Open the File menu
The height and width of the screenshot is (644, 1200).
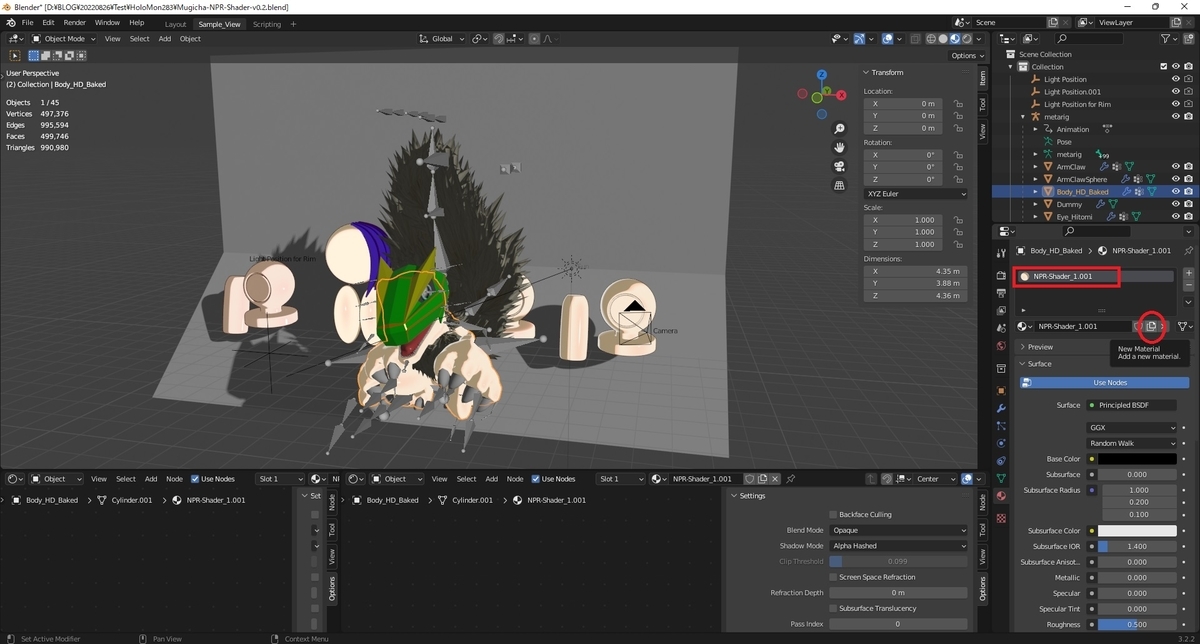(x=26, y=22)
